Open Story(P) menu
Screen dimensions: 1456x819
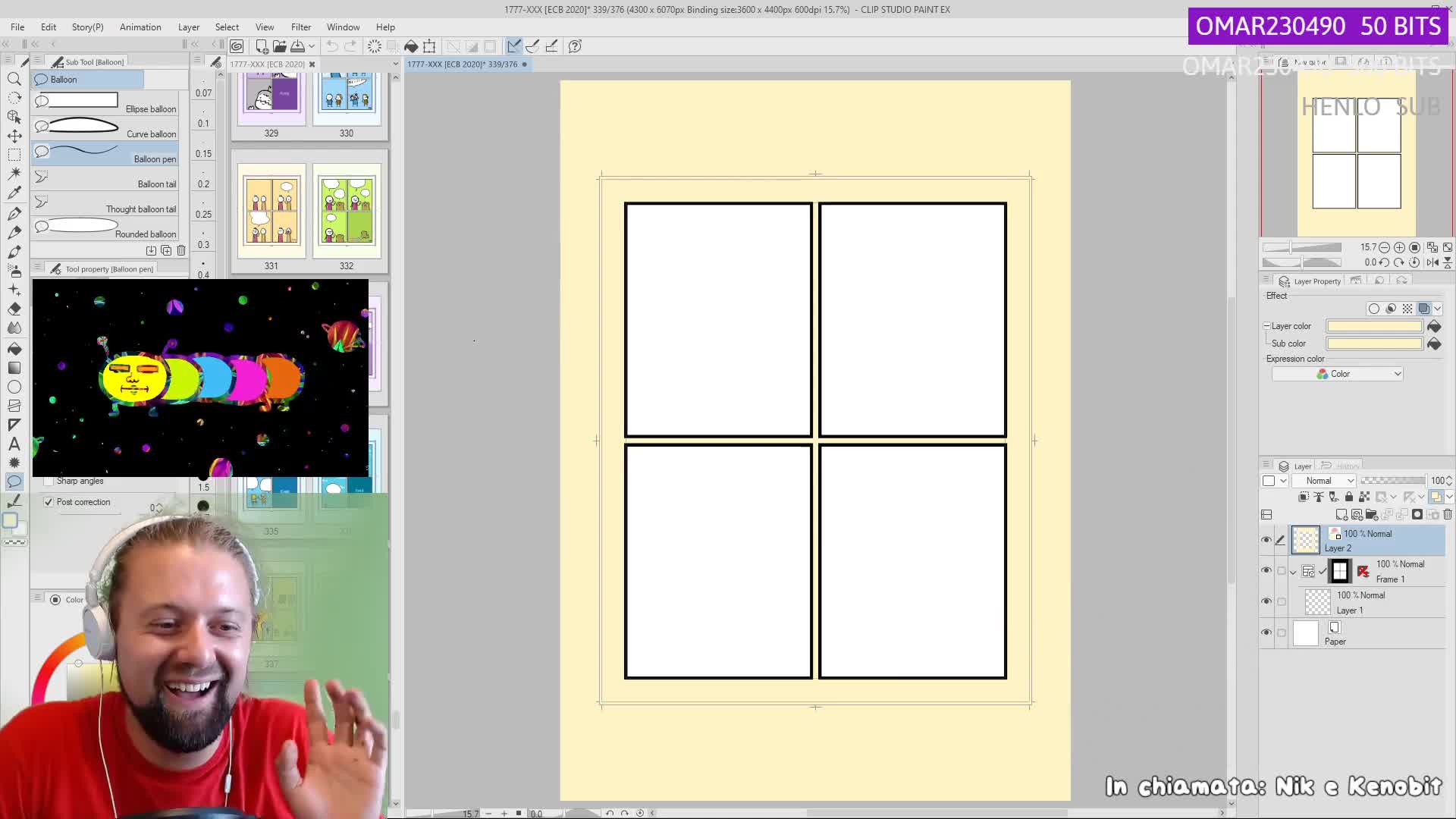(x=87, y=27)
